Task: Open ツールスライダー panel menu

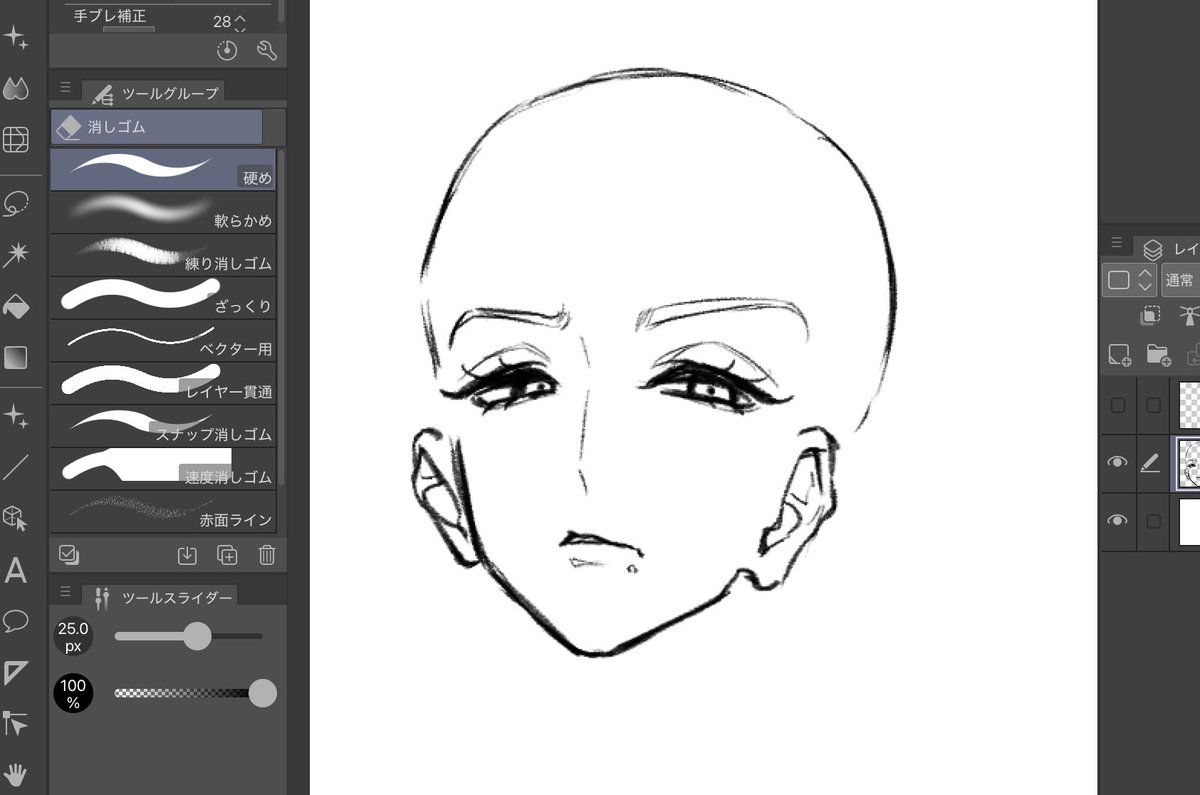Action: click(65, 590)
